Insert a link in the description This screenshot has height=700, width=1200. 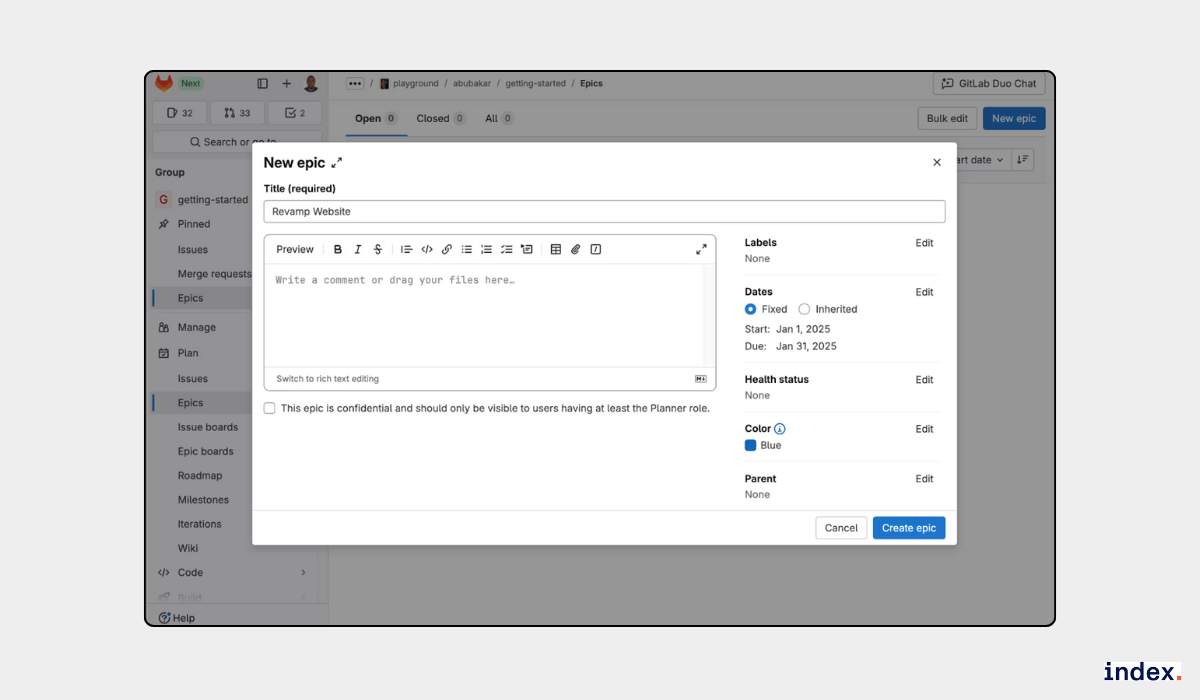447,250
